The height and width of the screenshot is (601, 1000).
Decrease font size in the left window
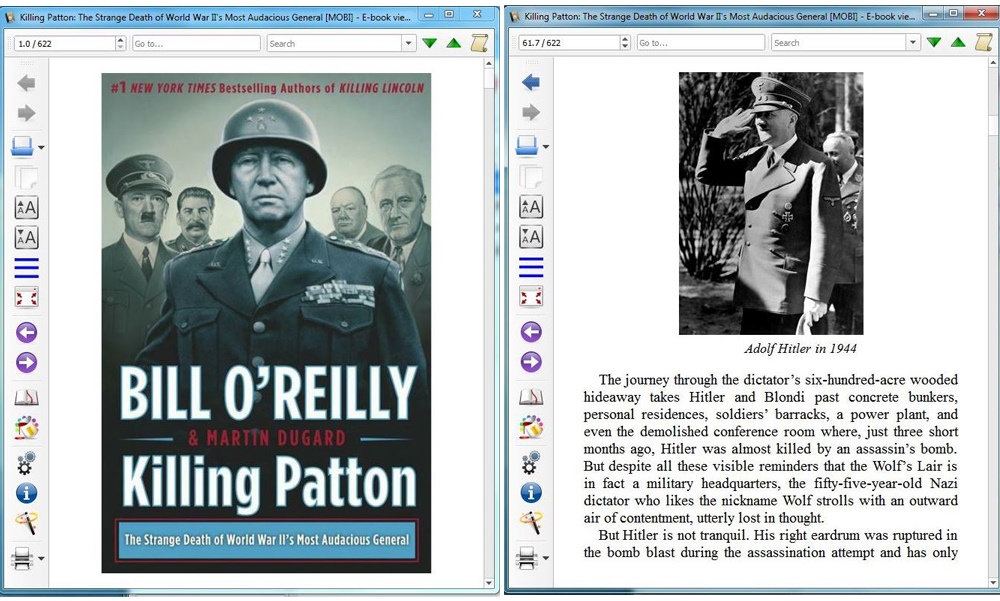pyautogui.click(x=26, y=238)
